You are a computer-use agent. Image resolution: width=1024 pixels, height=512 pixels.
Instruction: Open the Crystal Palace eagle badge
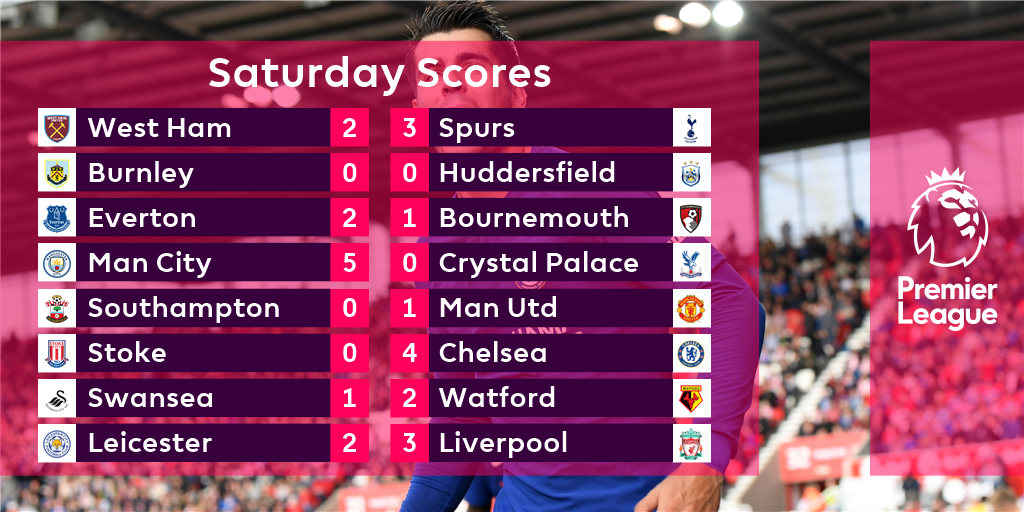click(x=692, y=263)
